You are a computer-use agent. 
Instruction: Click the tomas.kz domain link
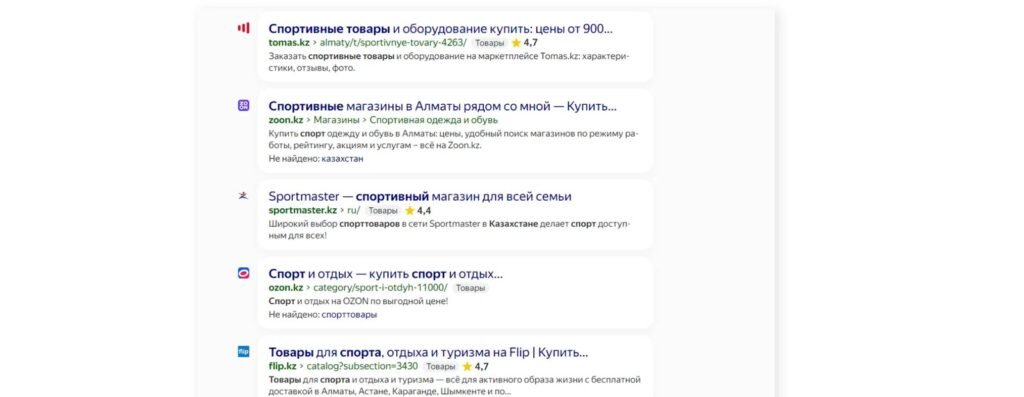coord(289,42)
